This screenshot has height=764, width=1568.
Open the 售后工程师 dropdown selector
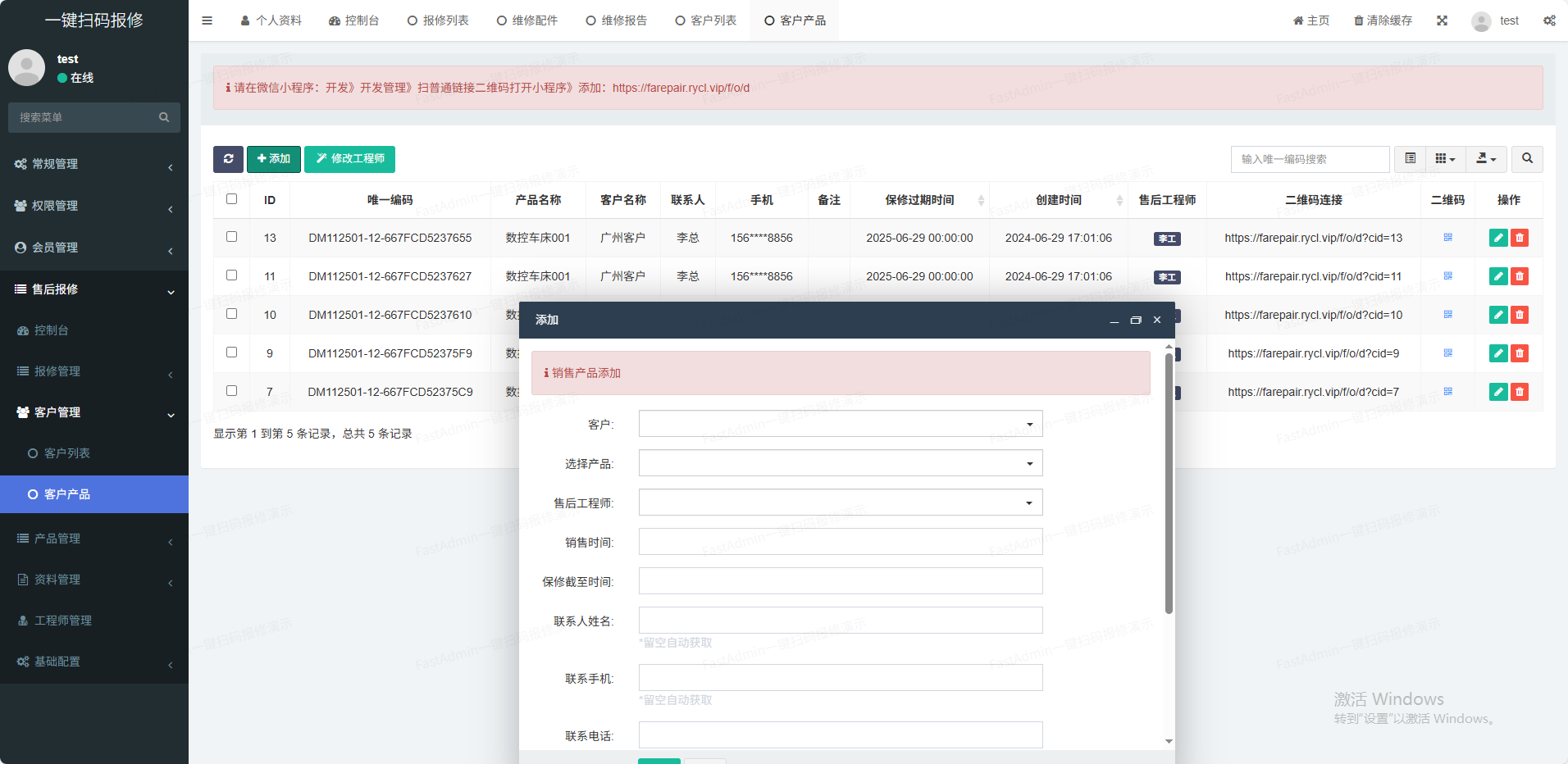[x=840, y=503]
